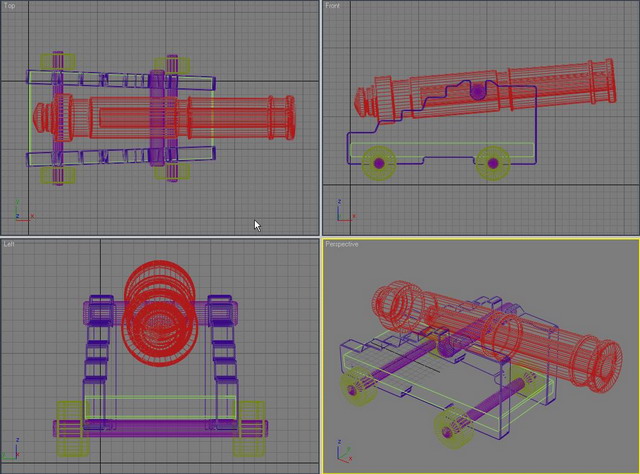
Task: Click the axis gizmo in Perspective viewport
Action: (344, 451)
